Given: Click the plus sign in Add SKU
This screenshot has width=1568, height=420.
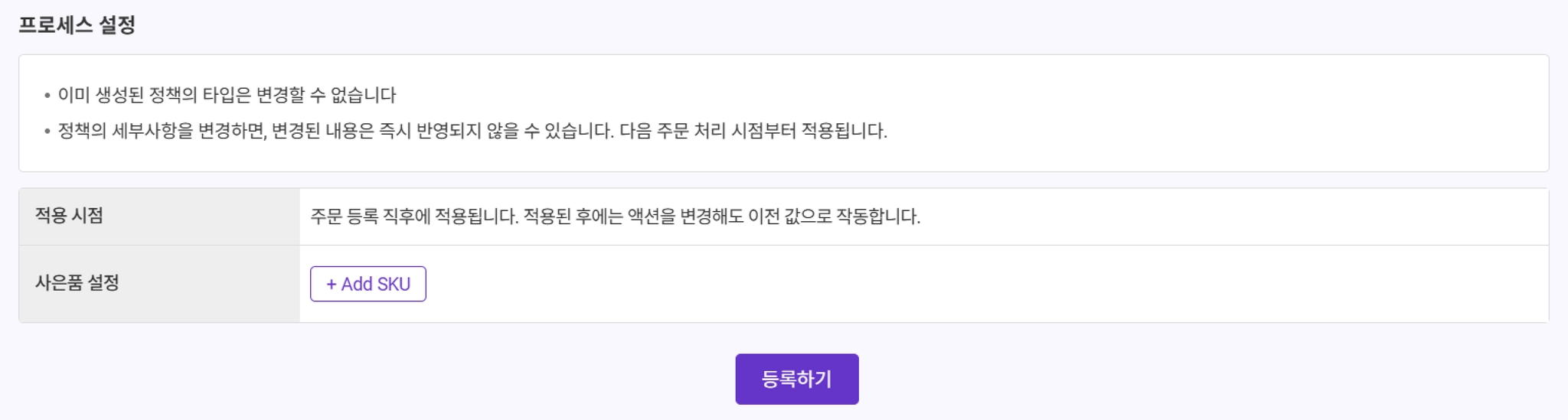Looking at the screenshot, I should (x=332, y=284).
